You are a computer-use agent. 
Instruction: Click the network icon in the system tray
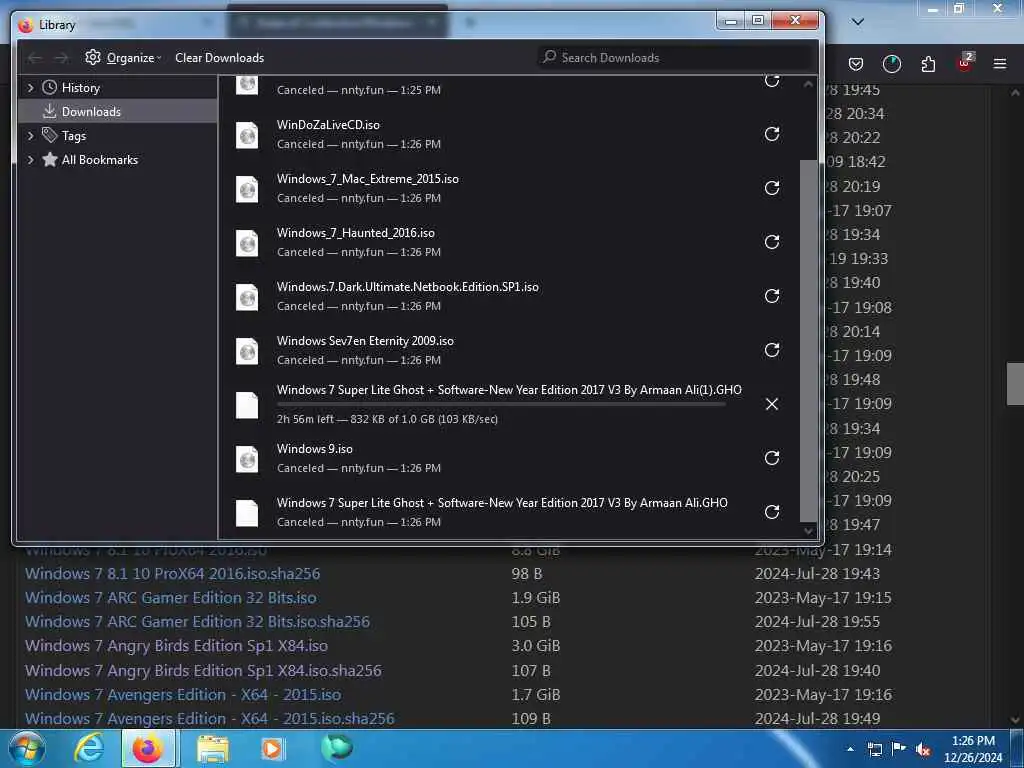click(875, 750)
